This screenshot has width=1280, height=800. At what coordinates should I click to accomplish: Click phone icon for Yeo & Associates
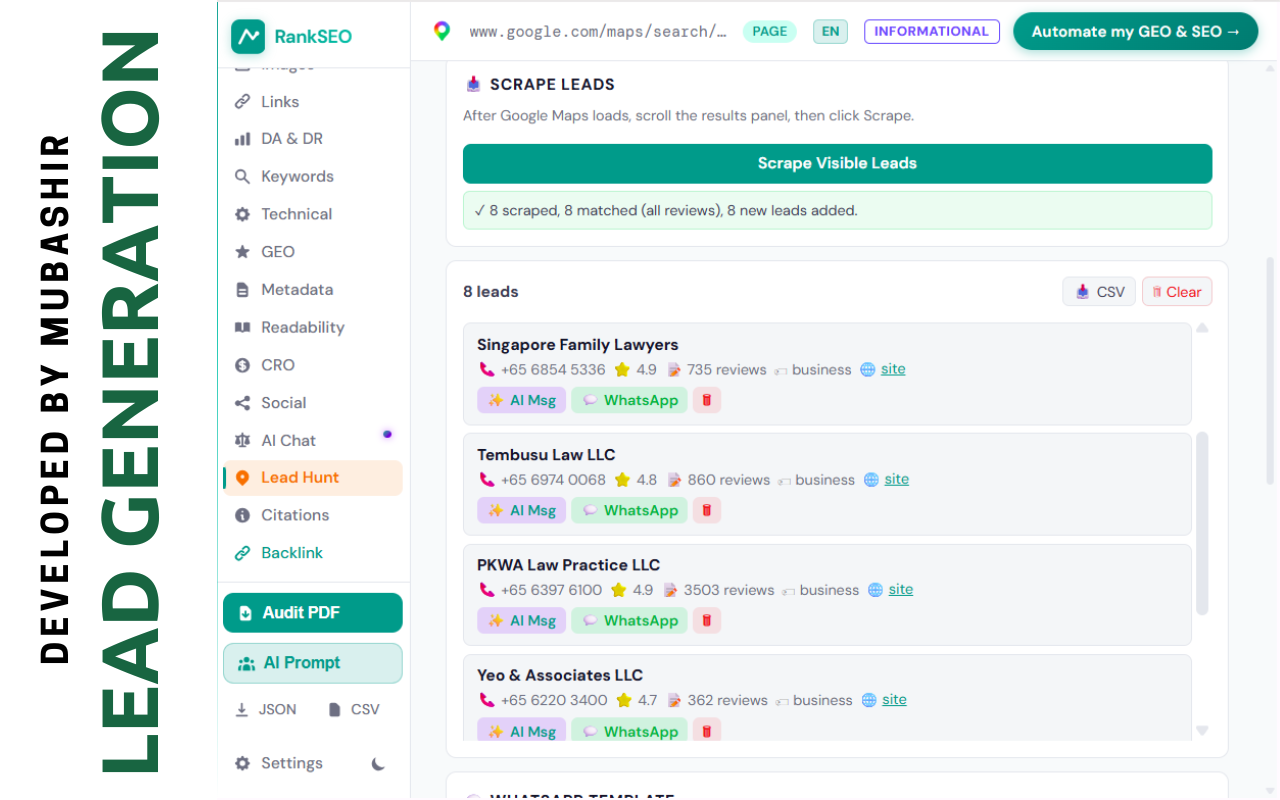point(487,700)
